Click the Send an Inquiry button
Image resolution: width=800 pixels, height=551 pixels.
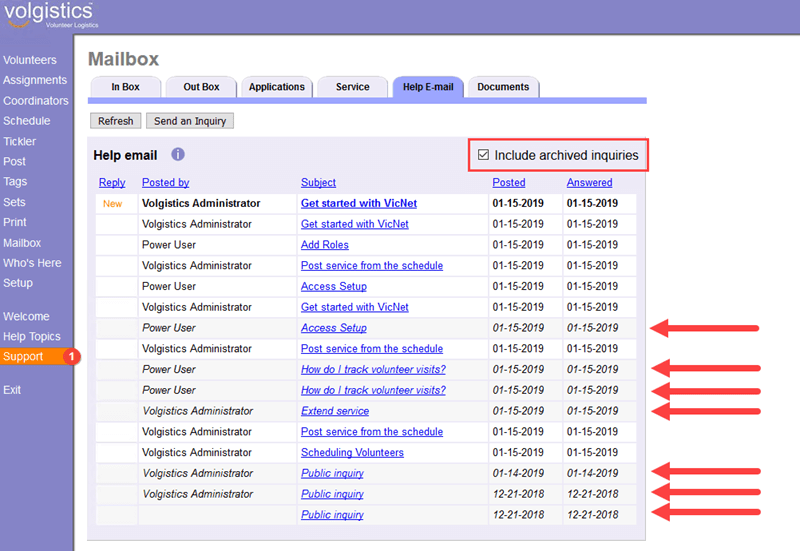pyautogui.click(x=190, y=121)
